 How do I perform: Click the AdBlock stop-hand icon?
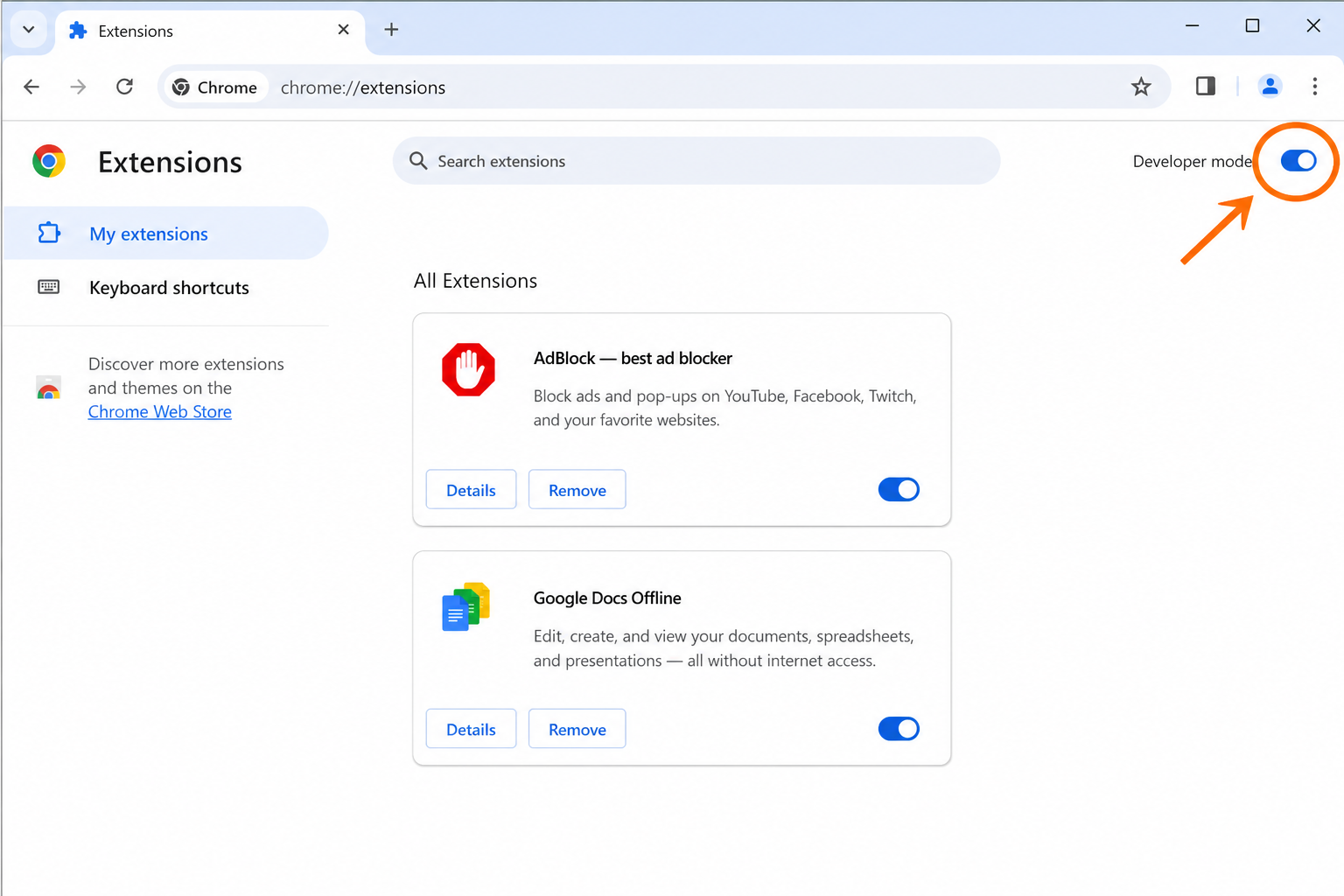pos(468,369)
